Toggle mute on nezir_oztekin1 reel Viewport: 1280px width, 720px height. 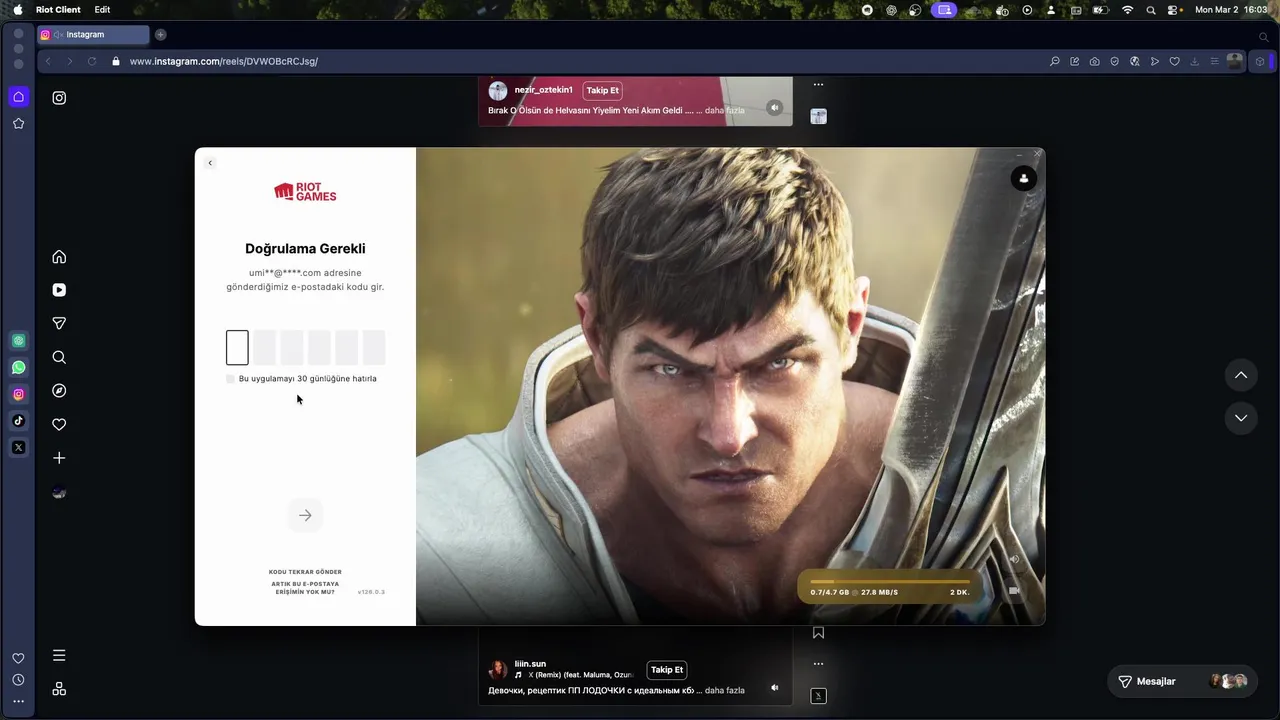pyautogui.click(x=774, y=107)
